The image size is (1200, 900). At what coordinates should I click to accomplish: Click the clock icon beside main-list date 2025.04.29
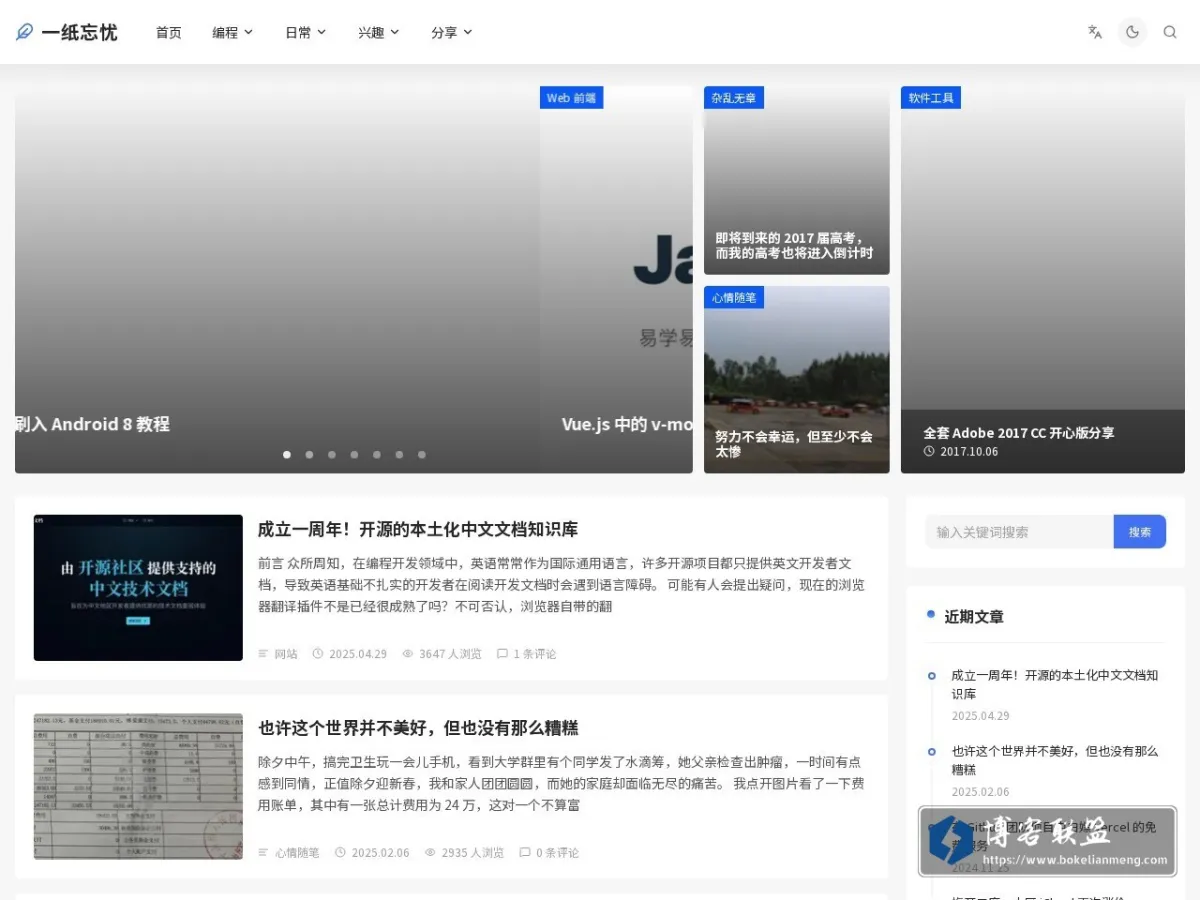pyautogui.click(x=318, y=654)
